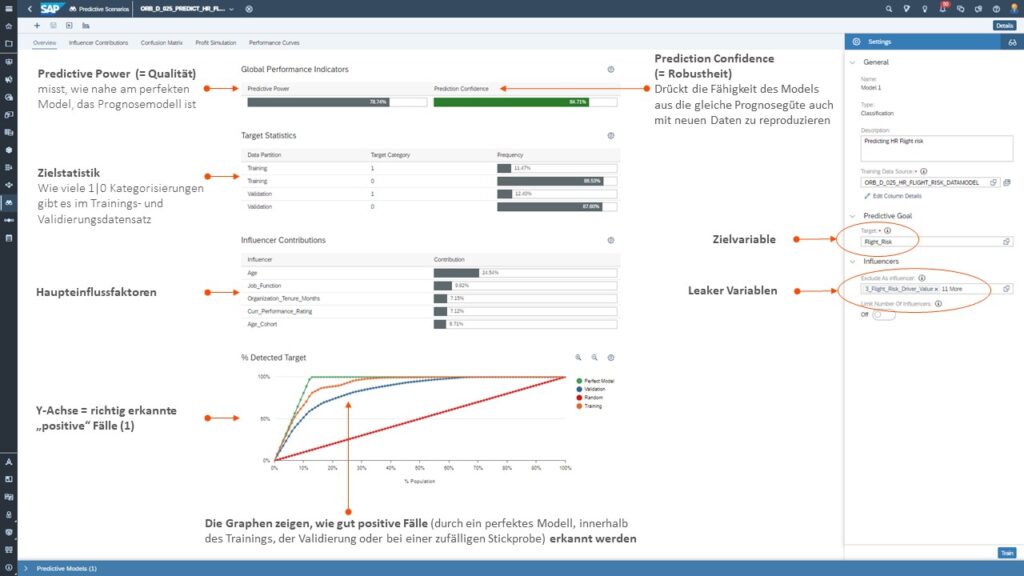This screenshot has height=576, width=1024.
Task: Open settings icon of % Detected Target chart
Action: [x=610, y=357]
